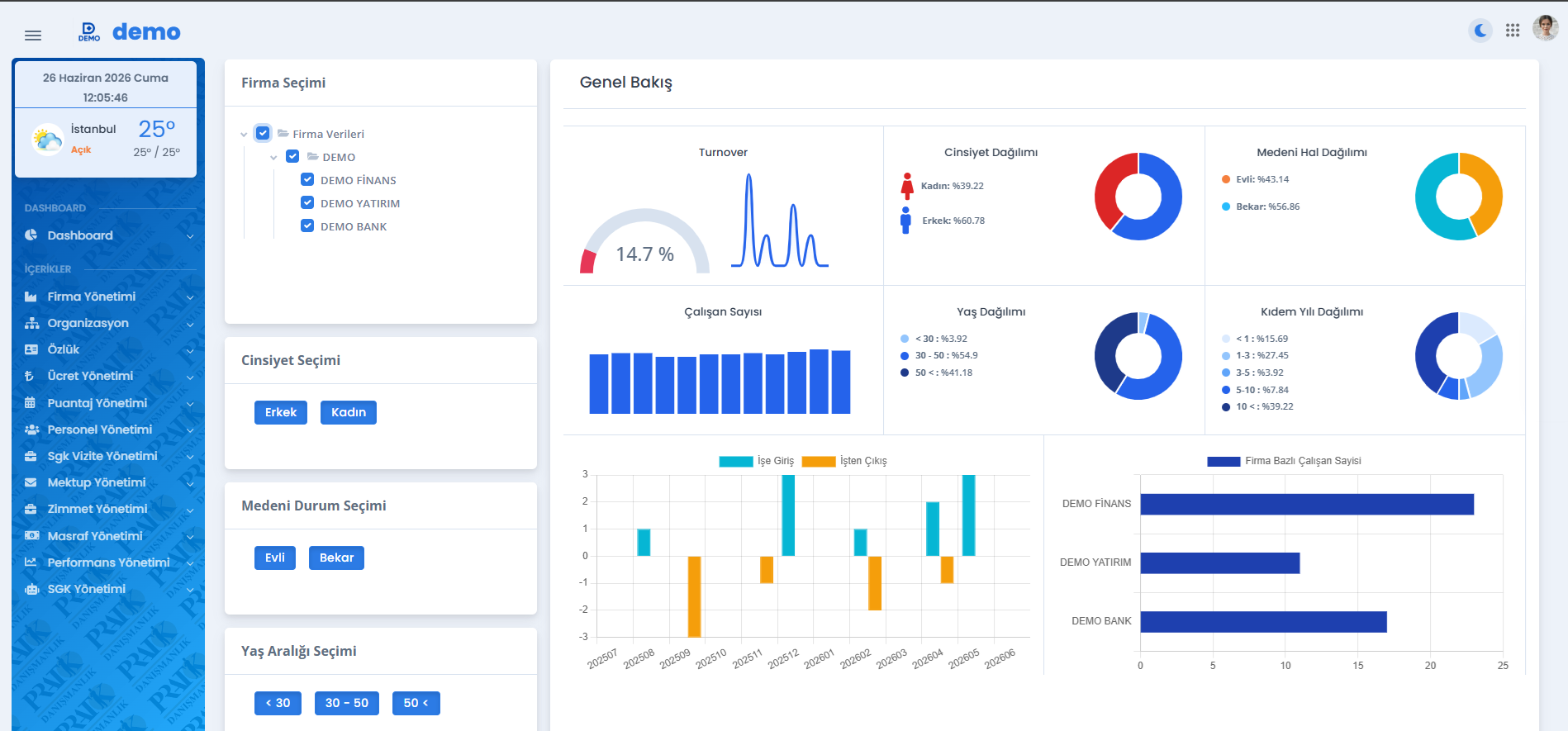
Task: Click the weather cloud icon
Action: click(48, 139)
